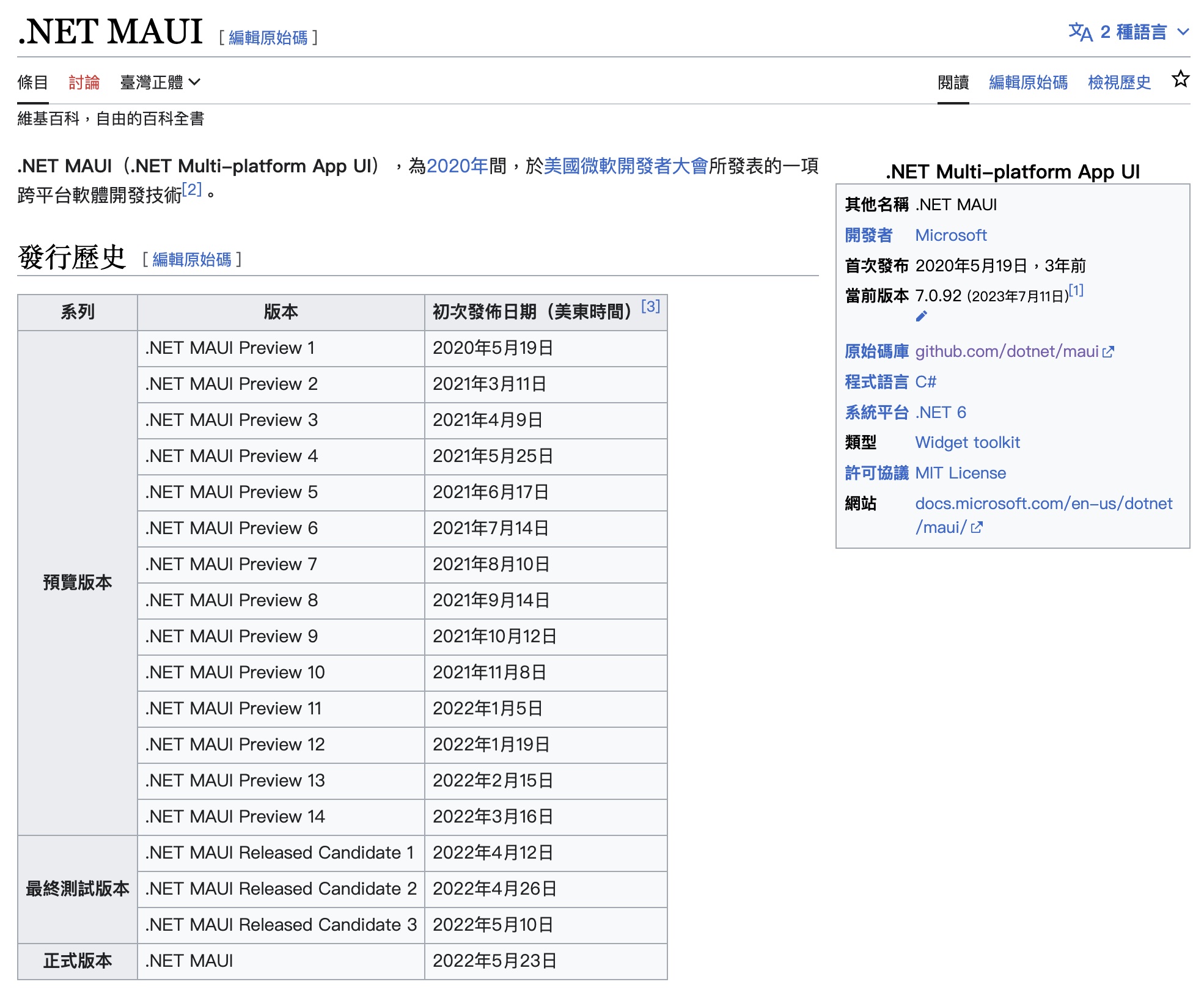Click the 2021年10月12日 date cell
Viewport: 1204px width, 990px height.
pos(546,637)
